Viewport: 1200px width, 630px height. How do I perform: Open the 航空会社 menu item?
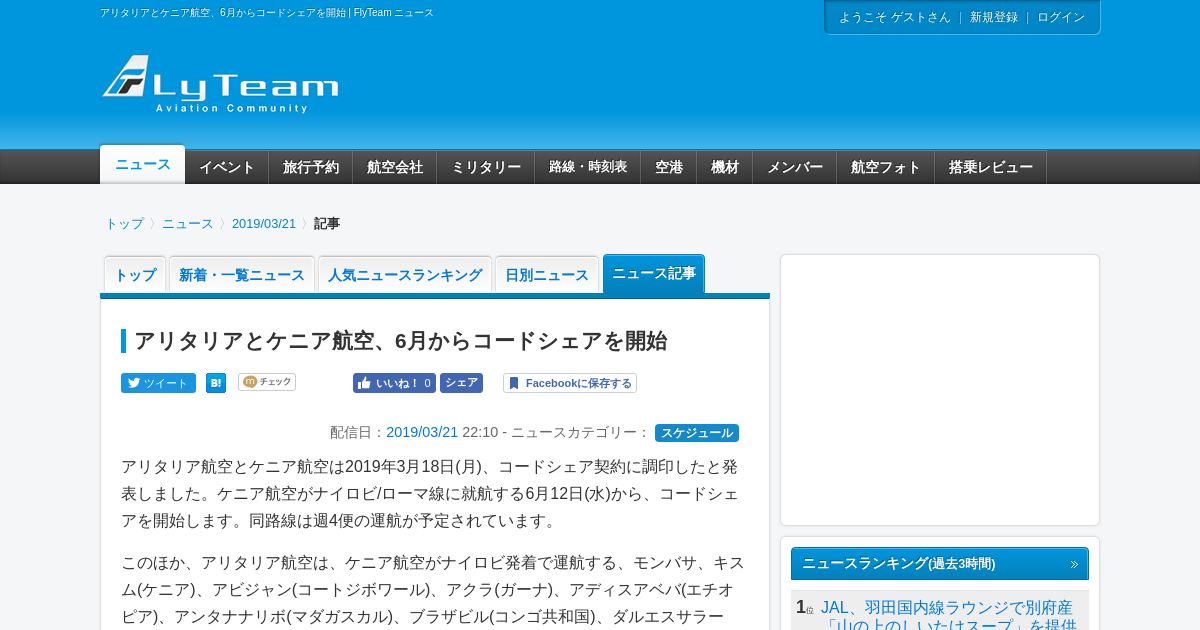(x=395, y=167)
